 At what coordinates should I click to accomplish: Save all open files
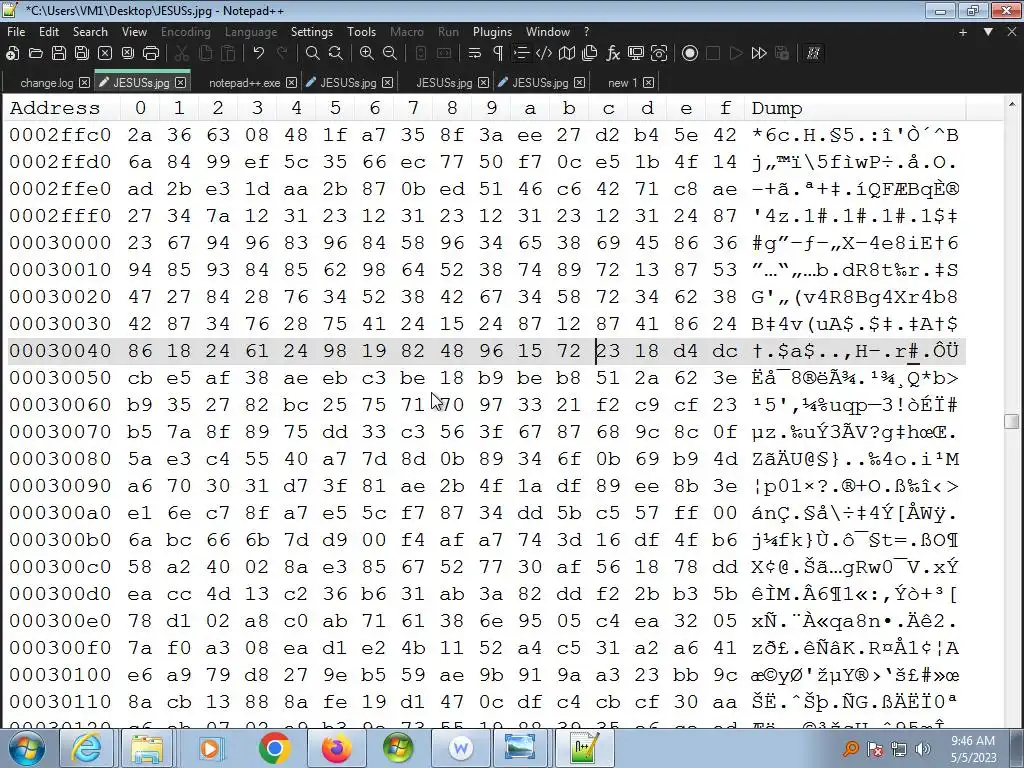click(x=82, y=54)
